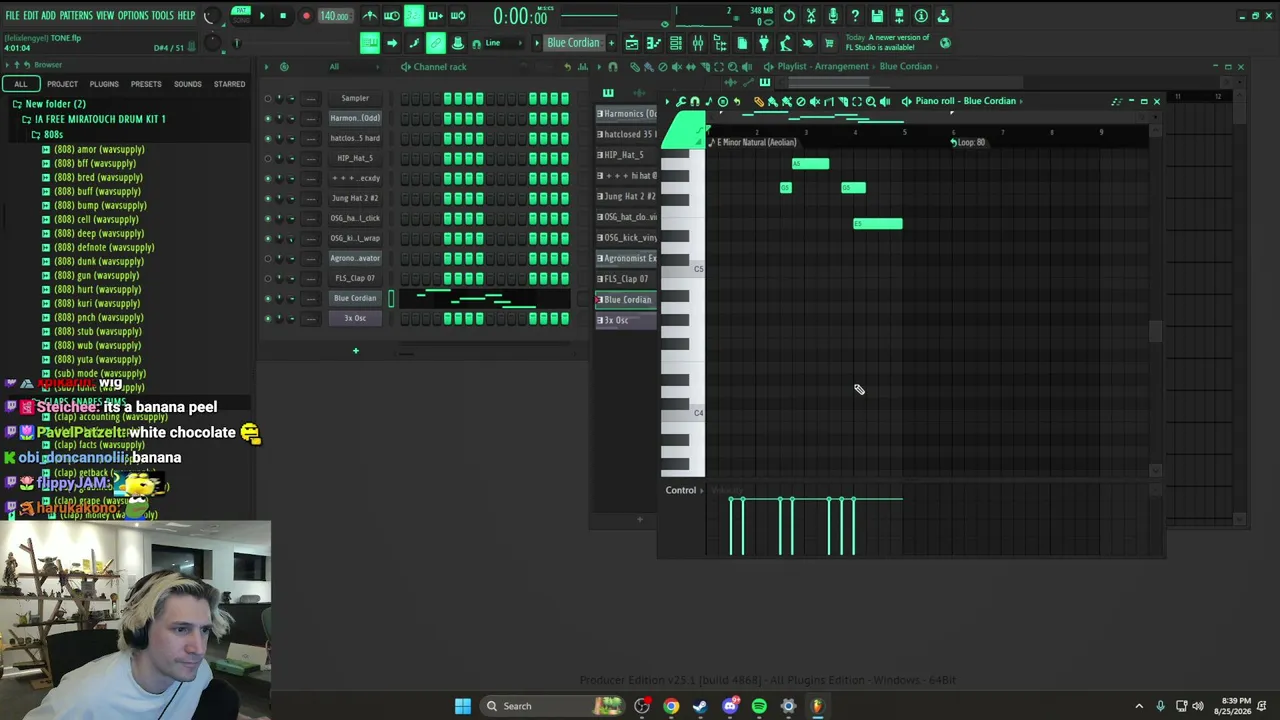The image size is (1280, 720).
Task: Toggle loop recording icon in top toolbar
Action: [x=458, y=16]
